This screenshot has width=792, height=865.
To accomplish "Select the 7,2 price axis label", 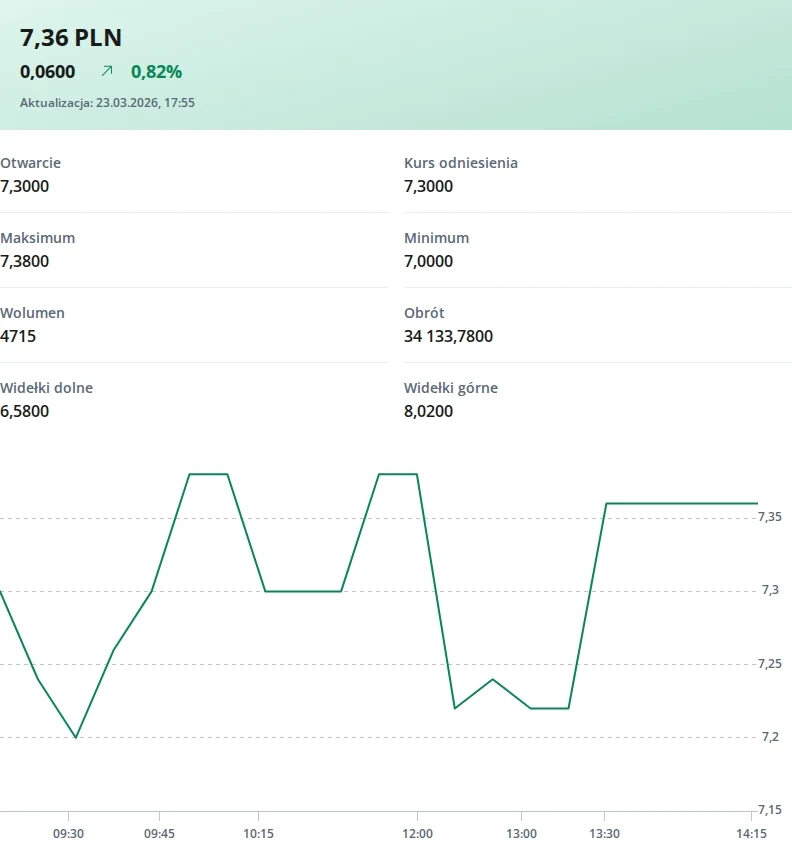I will click(772, 737).
